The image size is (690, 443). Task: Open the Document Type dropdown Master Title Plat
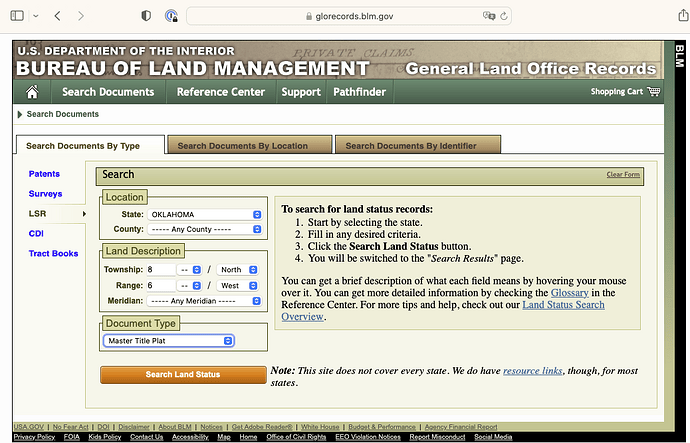pos(169,340)
